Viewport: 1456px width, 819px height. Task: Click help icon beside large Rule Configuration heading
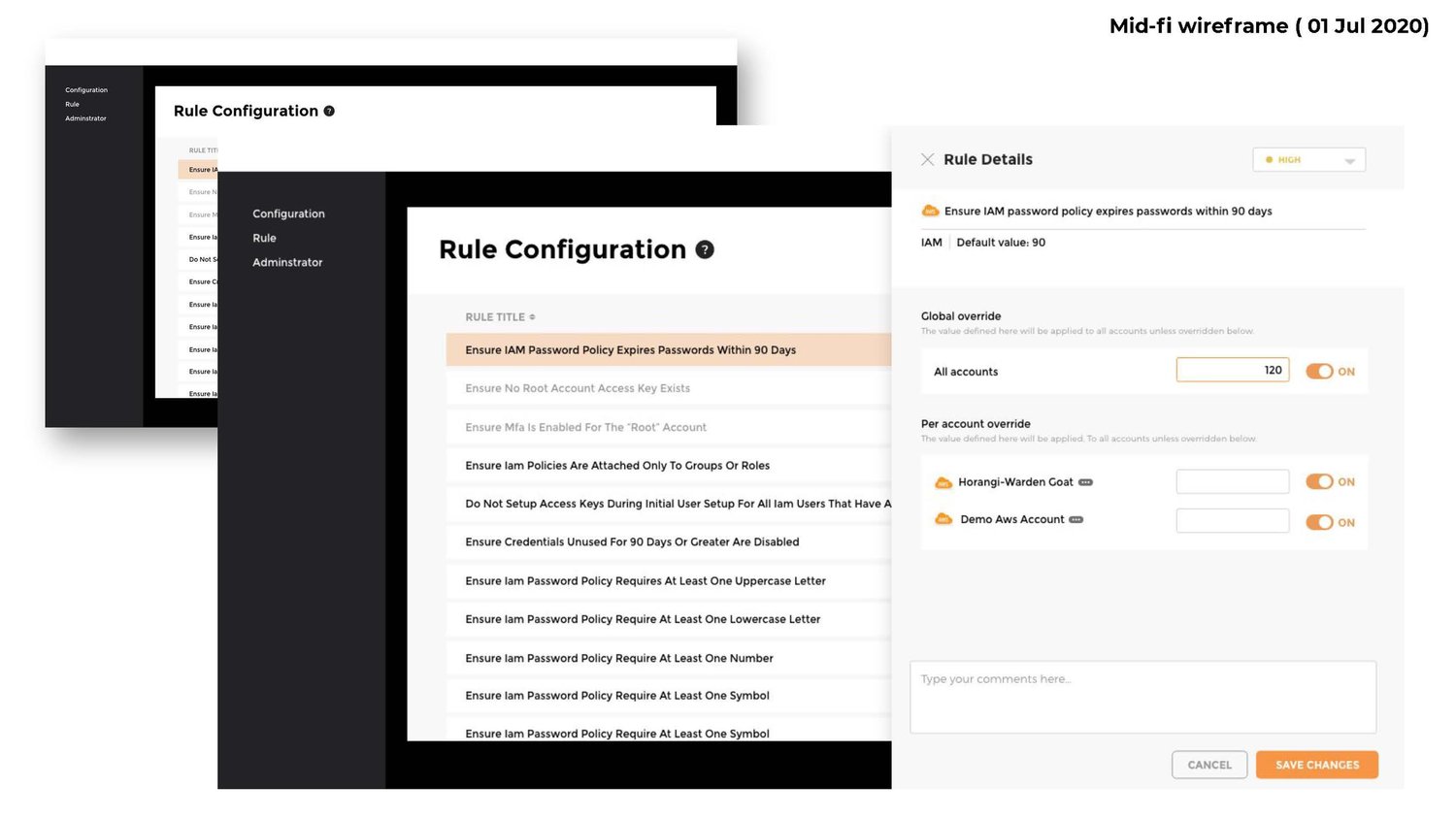click(x=705, y=249)
